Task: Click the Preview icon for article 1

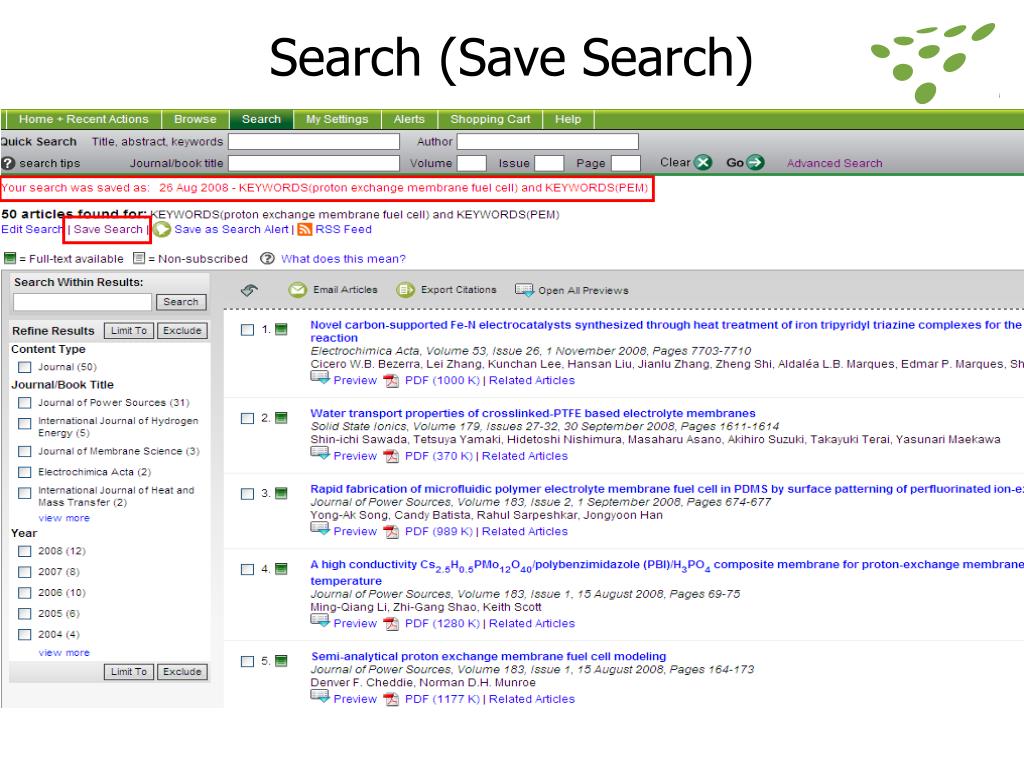Action: tap(320, 377)
